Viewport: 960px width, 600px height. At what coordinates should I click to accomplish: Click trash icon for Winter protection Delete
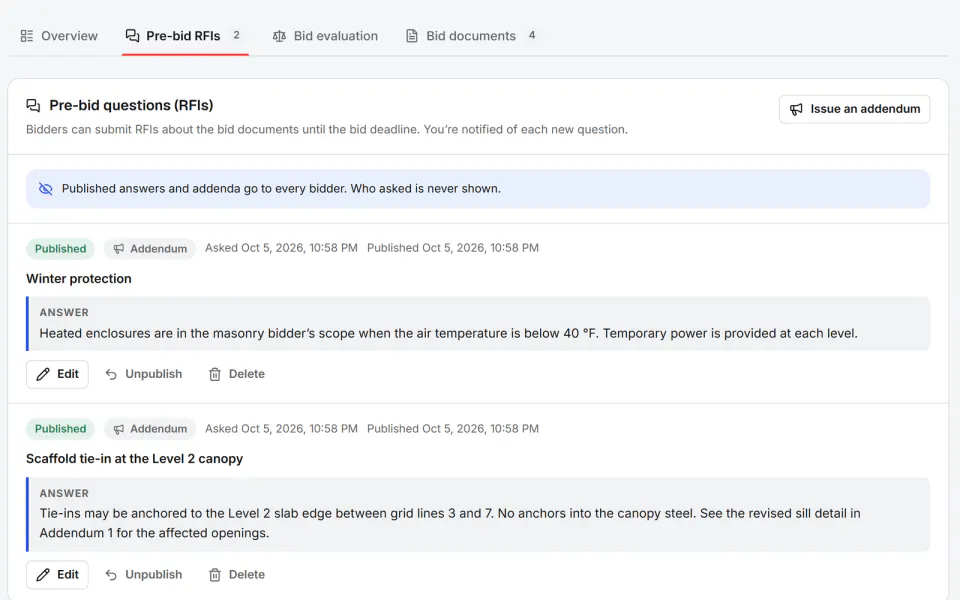click(x=215, y=374)
